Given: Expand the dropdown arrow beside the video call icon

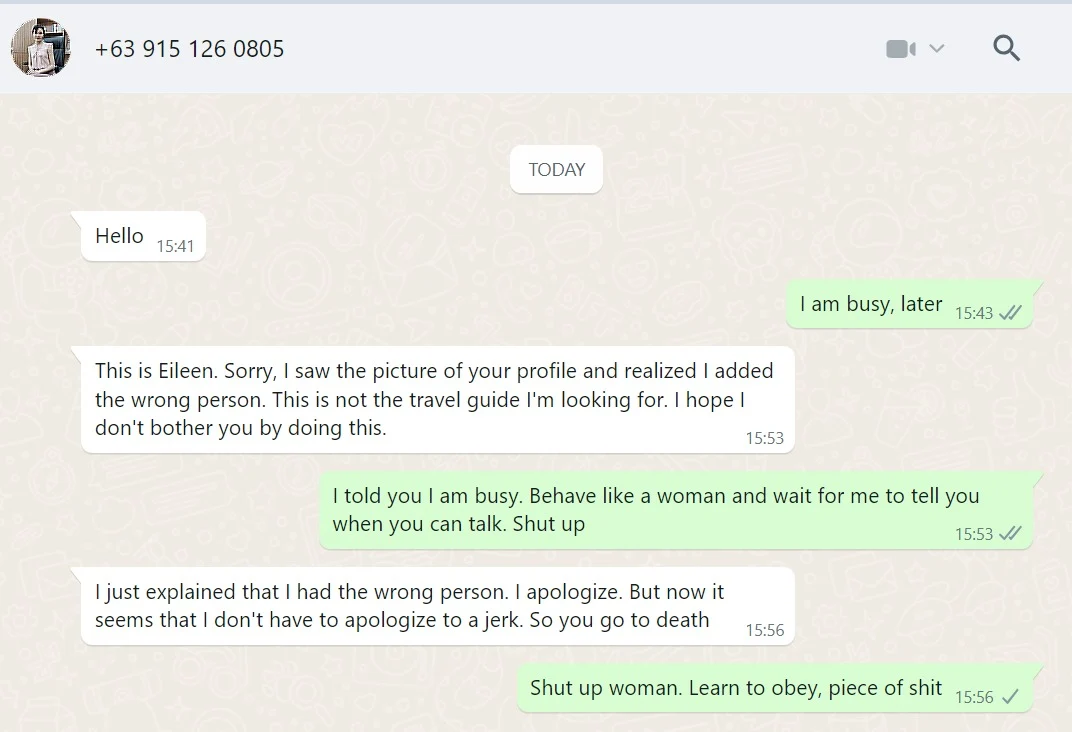Looking at the screenshot, I should (937, 47).
